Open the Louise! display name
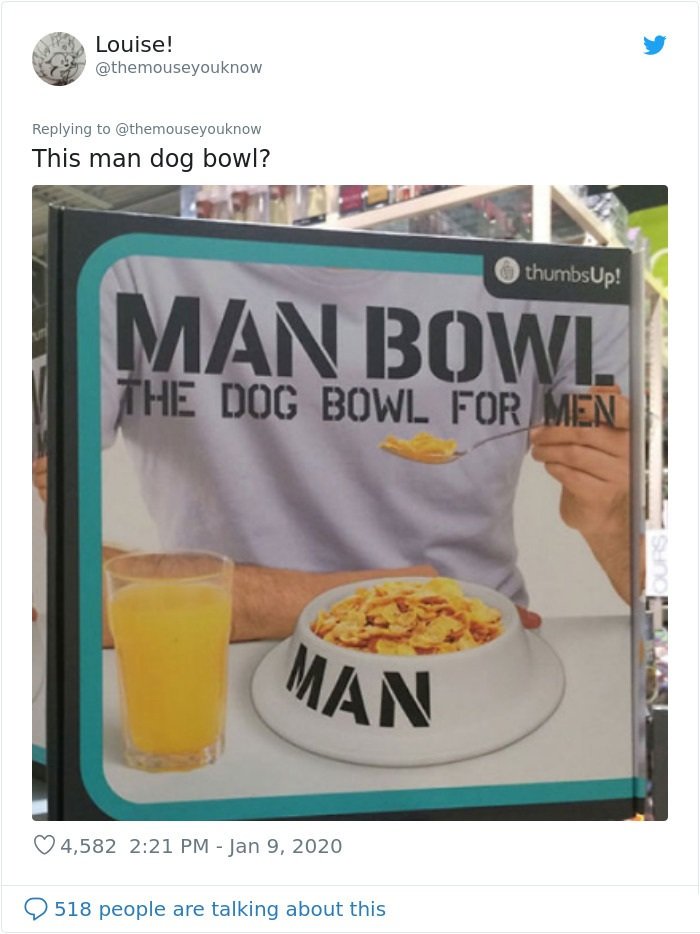This screenshot has width=700, height=934. [134, 44]
